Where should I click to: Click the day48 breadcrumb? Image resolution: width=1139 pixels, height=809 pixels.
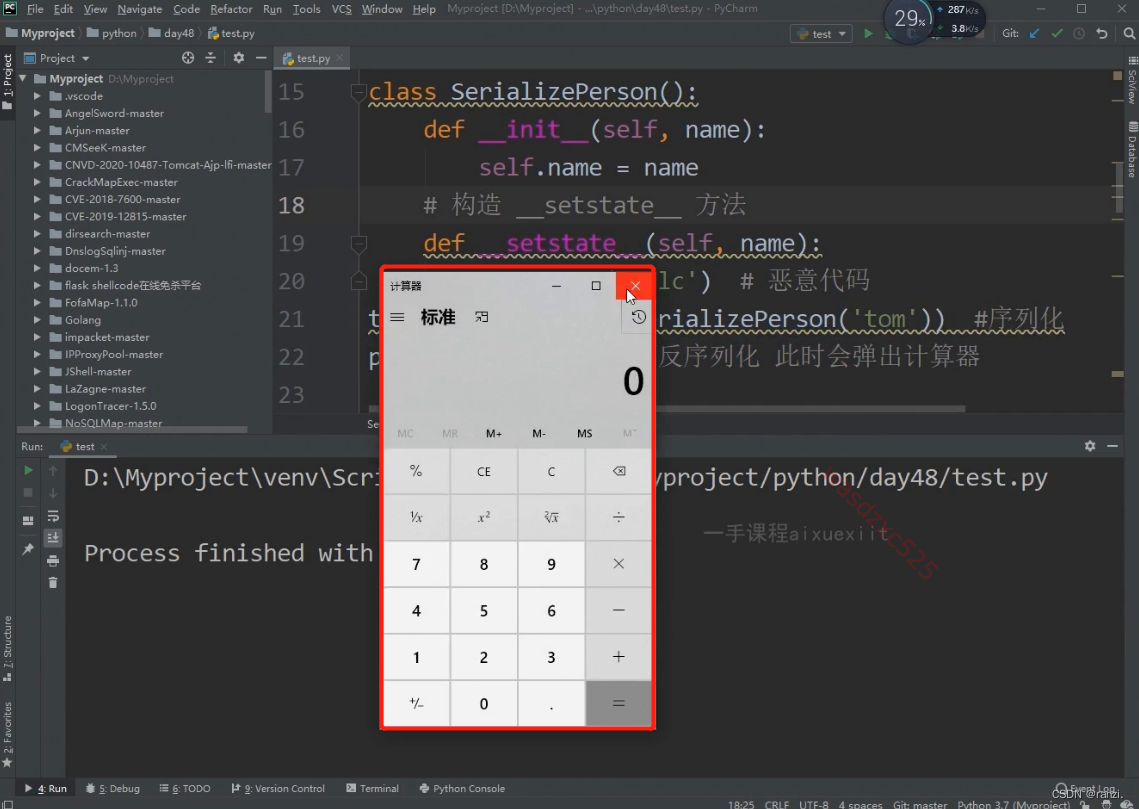tap(171, 33)
